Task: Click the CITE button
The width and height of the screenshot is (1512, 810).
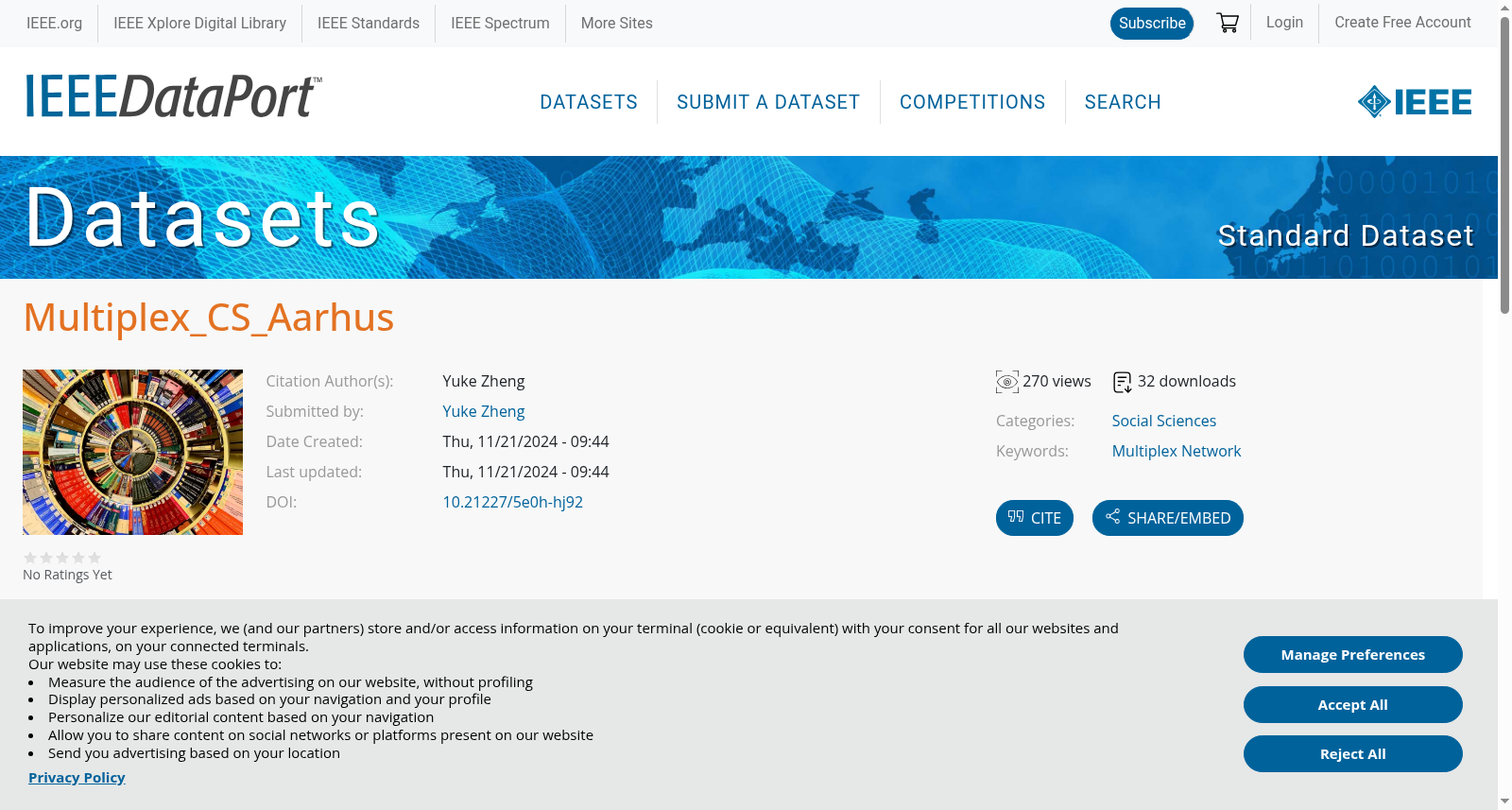Action: point(1035,518)
